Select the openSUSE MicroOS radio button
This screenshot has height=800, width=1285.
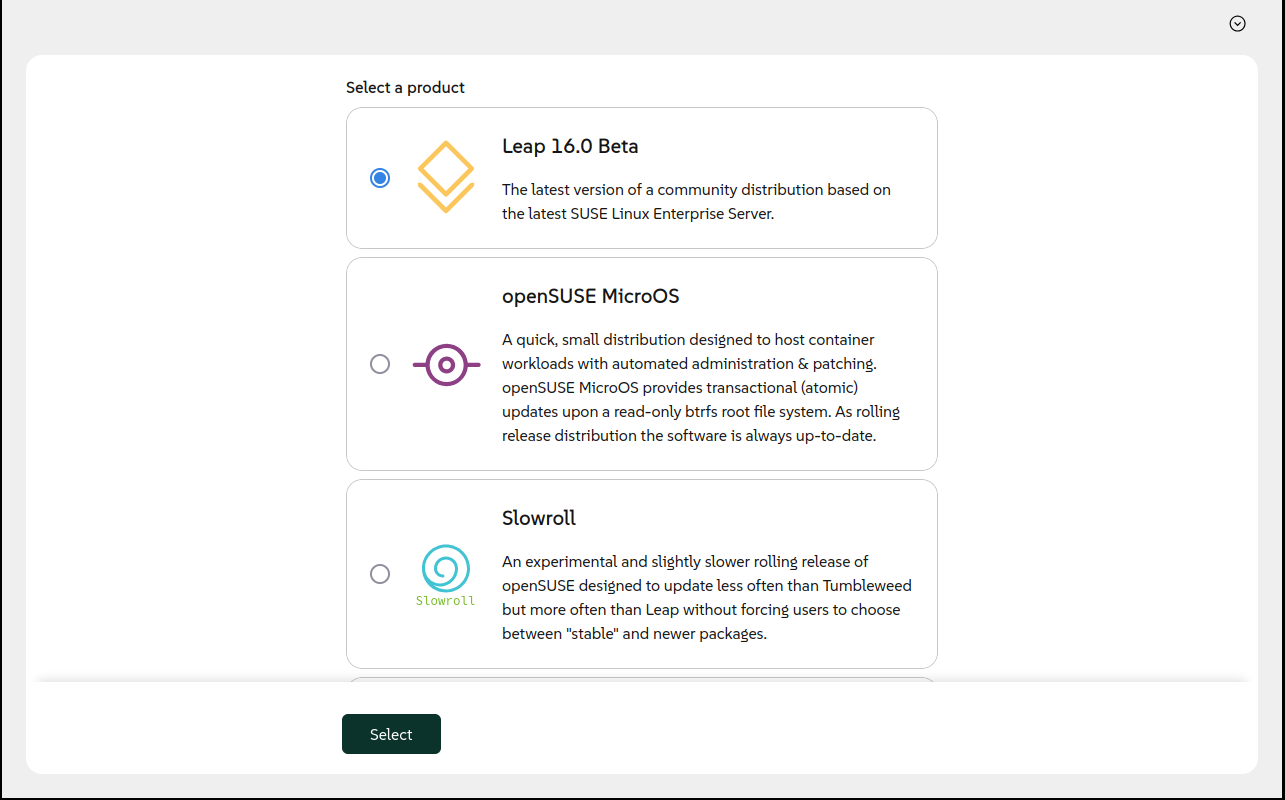pos(380,364)
